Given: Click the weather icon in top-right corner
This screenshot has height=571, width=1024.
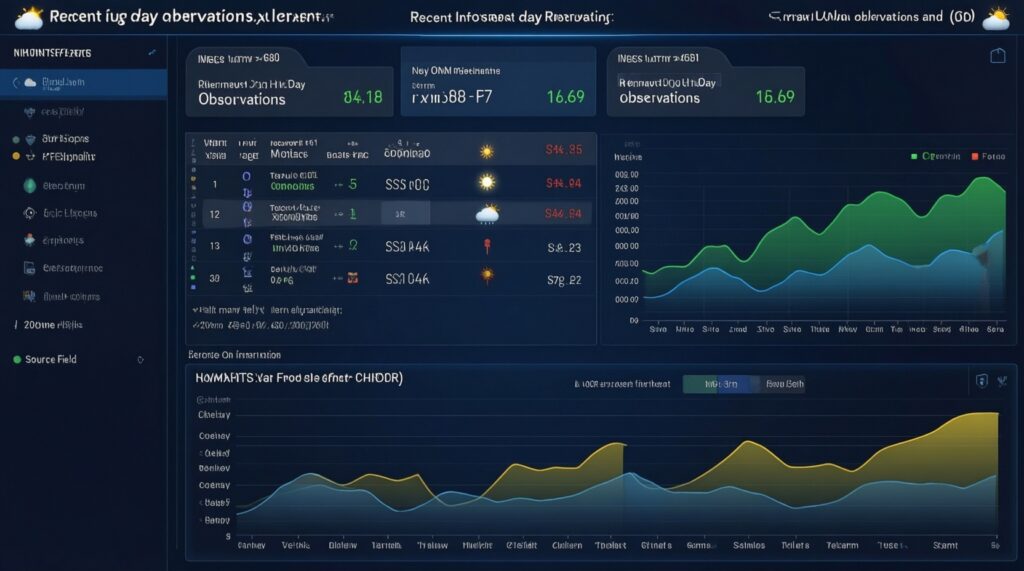Looking at the screenshot, I should tap(995, 17).
